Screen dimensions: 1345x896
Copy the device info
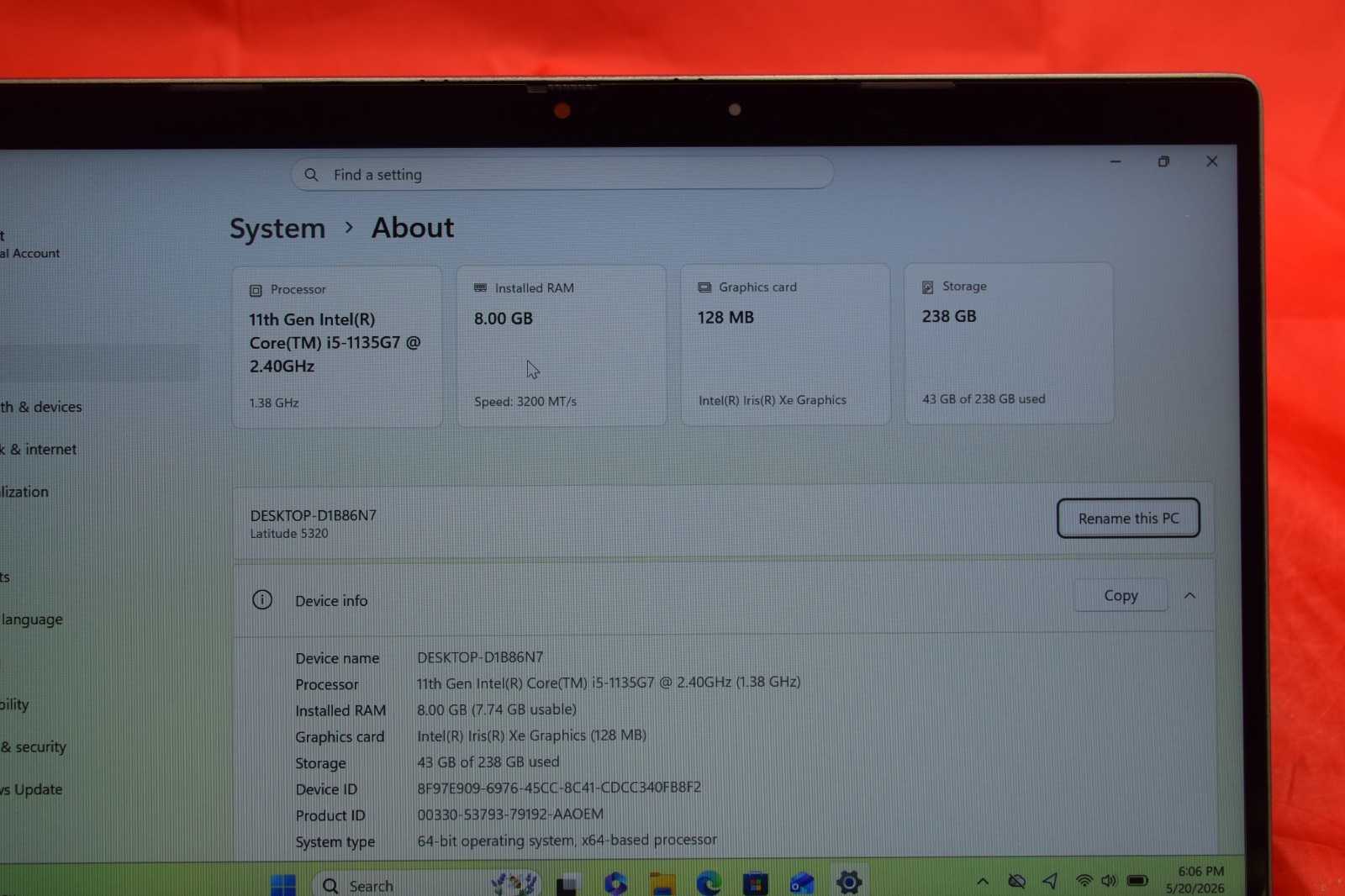pyautogui.click(x=1121, y=595)
